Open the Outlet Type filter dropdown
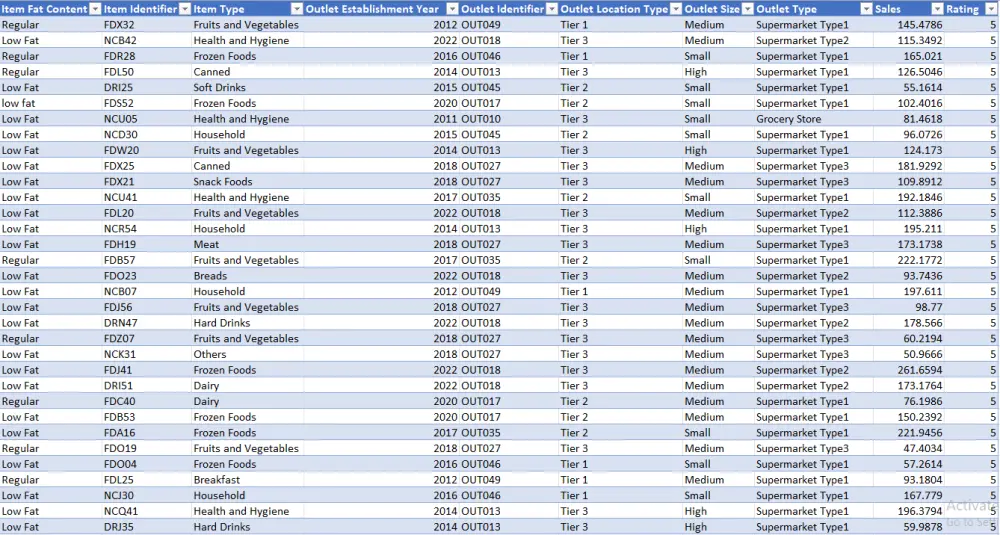 (x=866, y=9)
